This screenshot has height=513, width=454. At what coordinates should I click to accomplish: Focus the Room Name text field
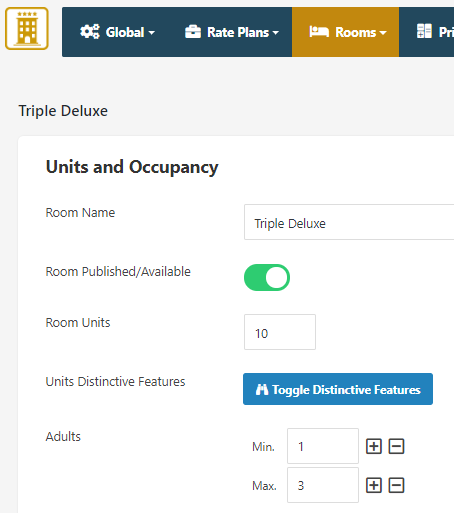click(349, 222)
